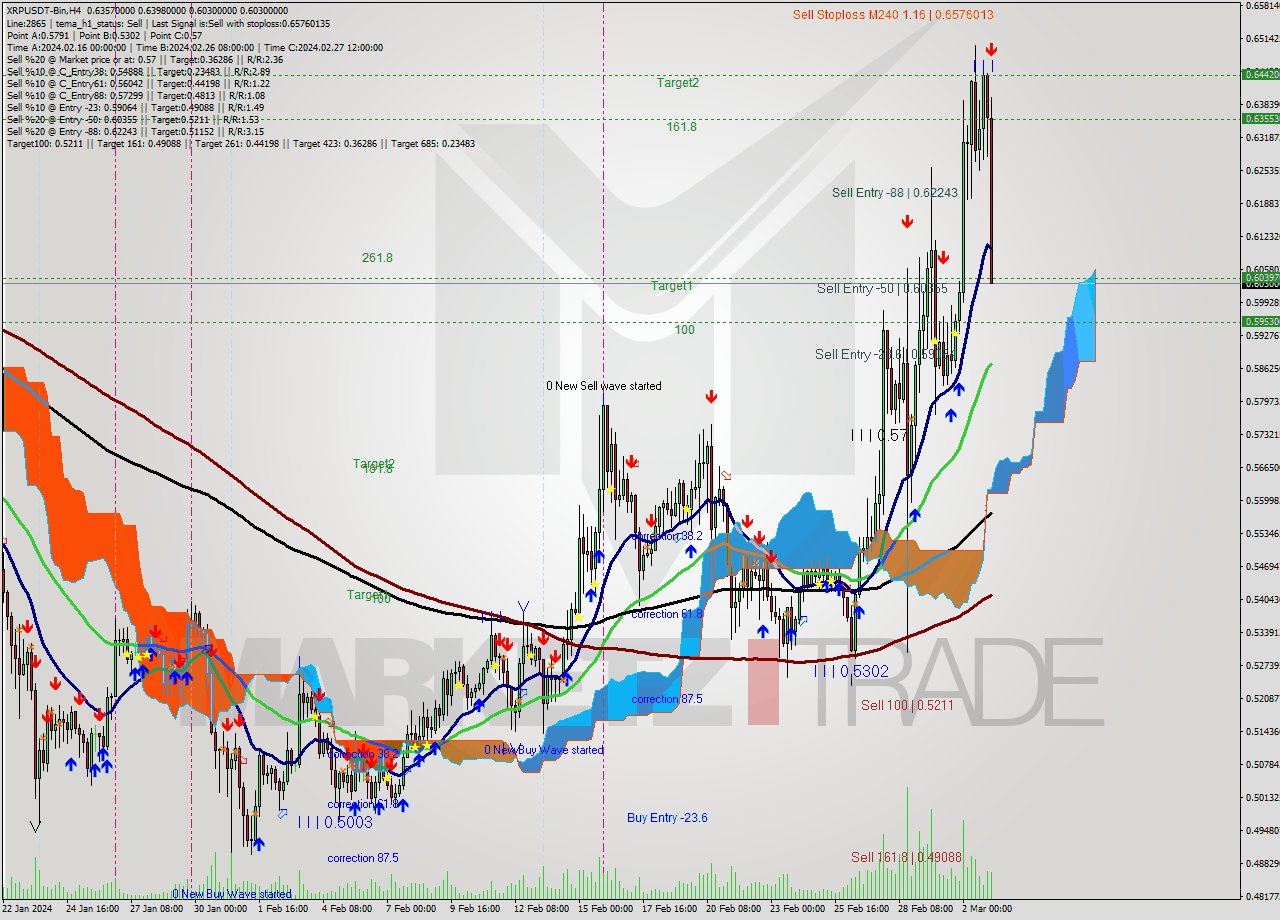Viewport: 1280px width, 920px height.
Task: Click the green 0.64420 price axis tag
Action: click(x=1260, y=74)
